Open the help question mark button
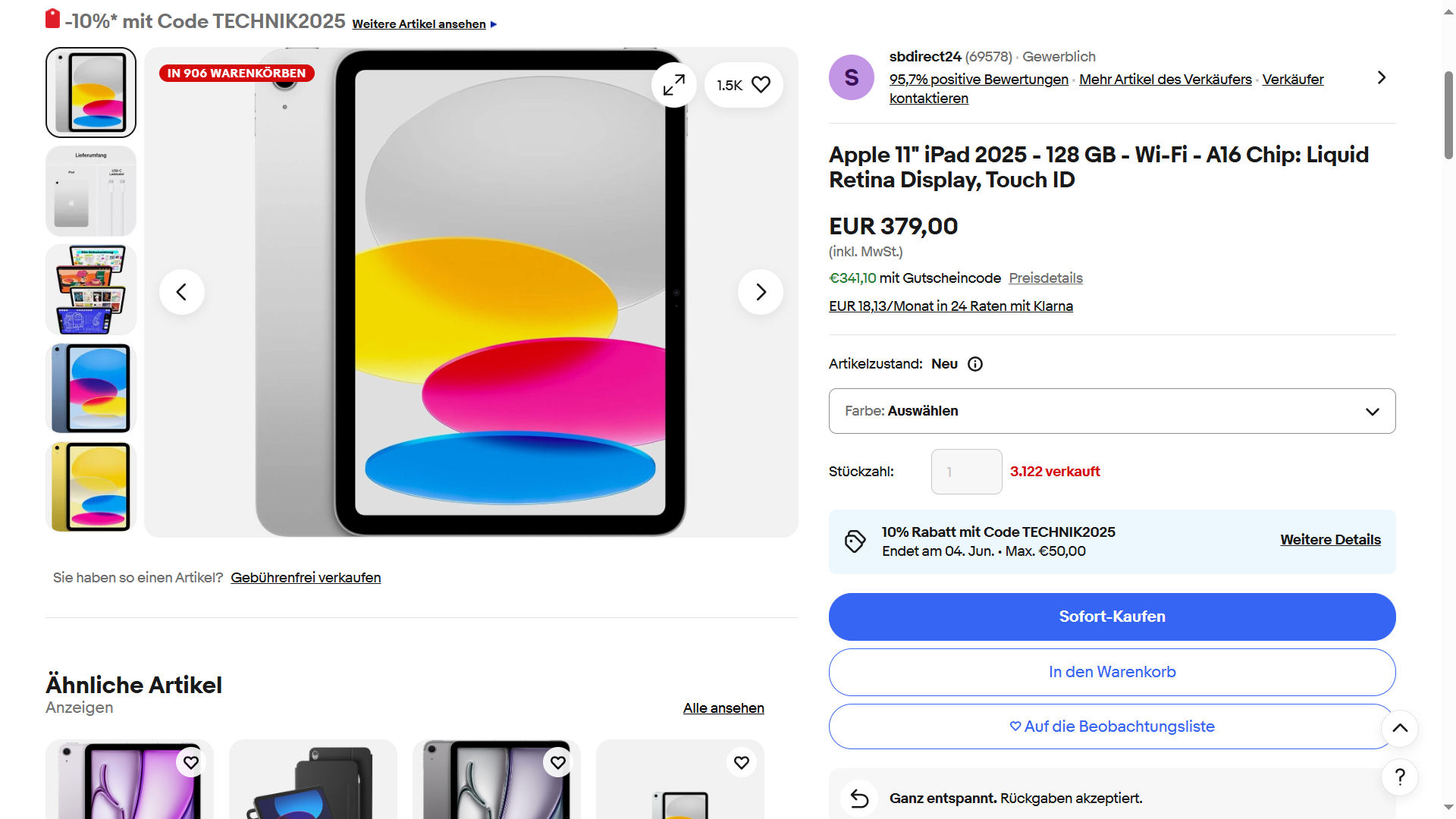Screen dimensions: 1456x819 (x=1400, y=777)
